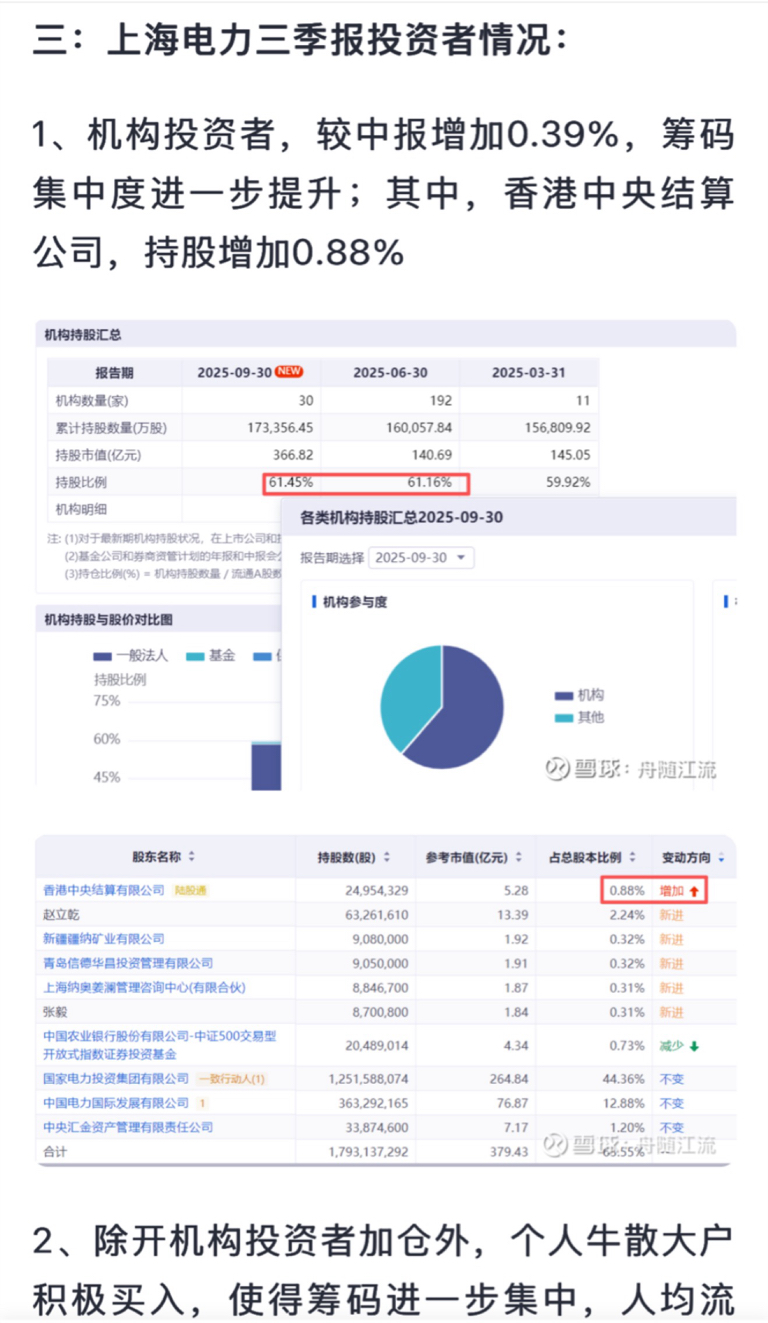
Task: Click 1,251,588,074 shares cell
Action: pos(368,1079)
